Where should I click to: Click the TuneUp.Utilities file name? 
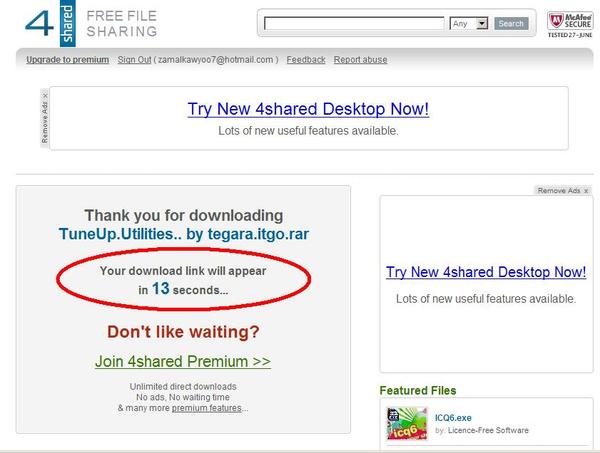[183, 234]
